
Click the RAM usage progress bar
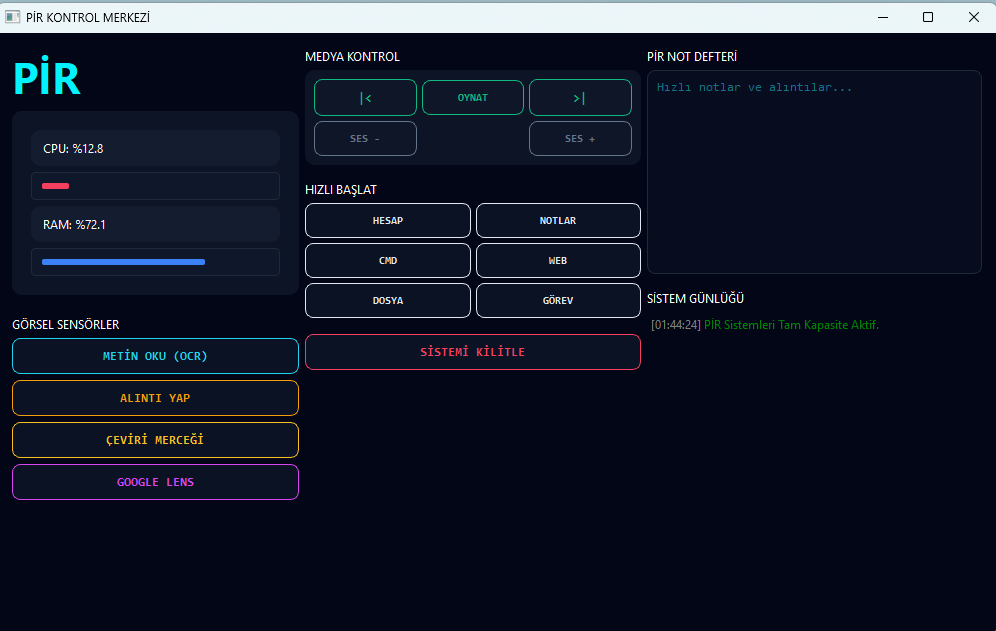[x=155, y=262]
